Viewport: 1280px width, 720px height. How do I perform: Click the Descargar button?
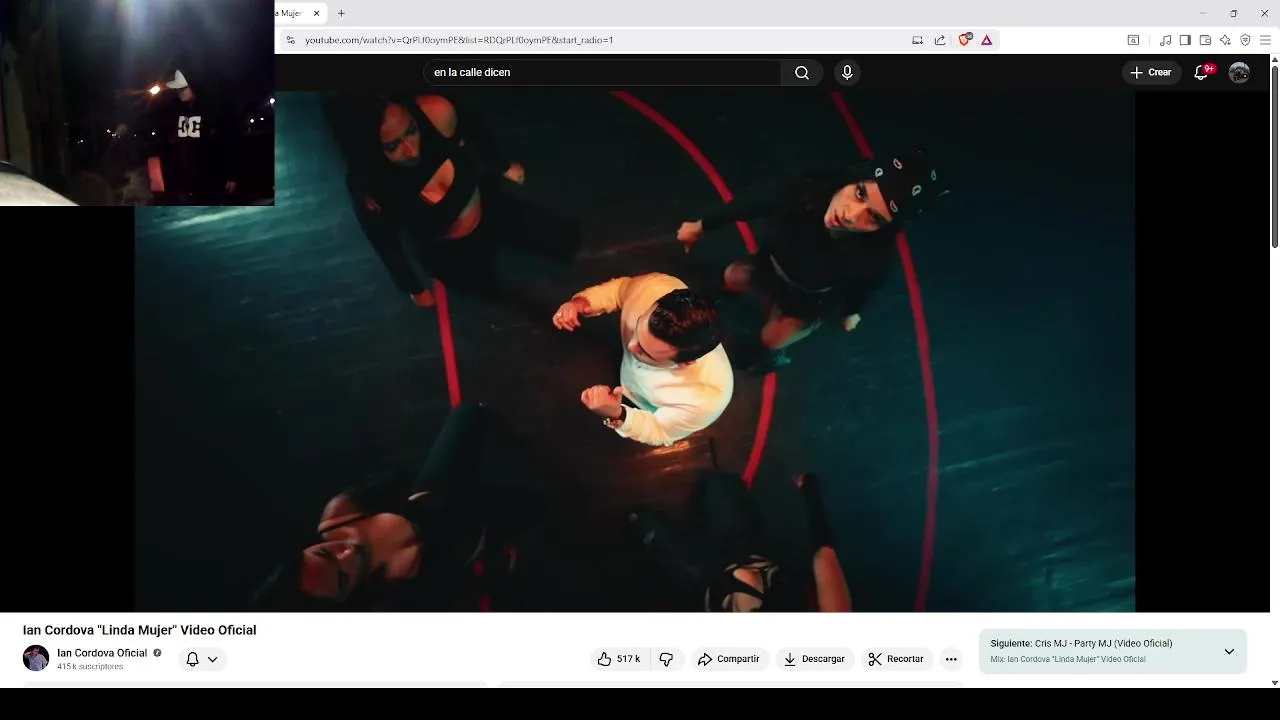coord(814,659)
